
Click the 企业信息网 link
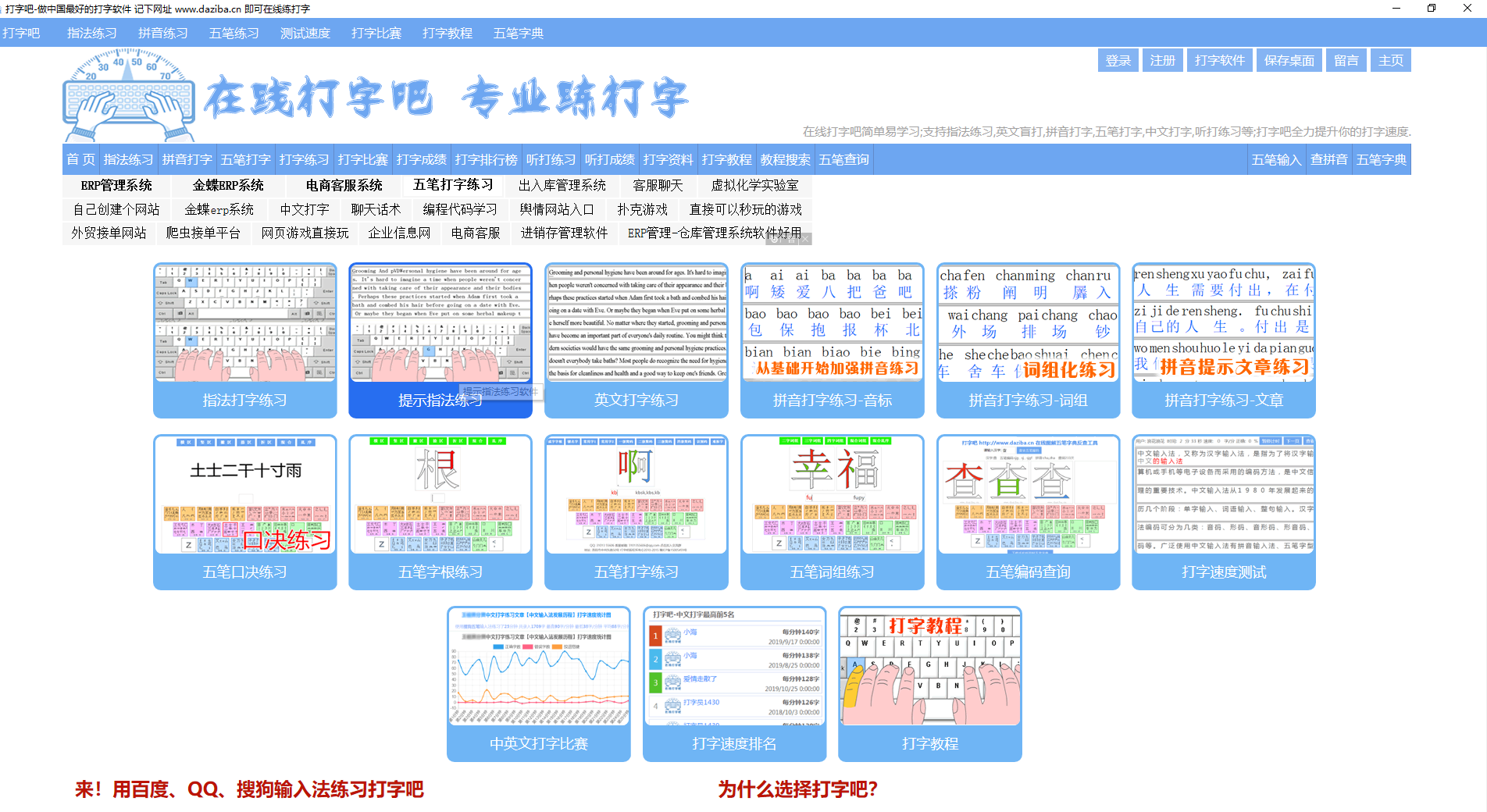pyautogui.click(x=399, y=233)
